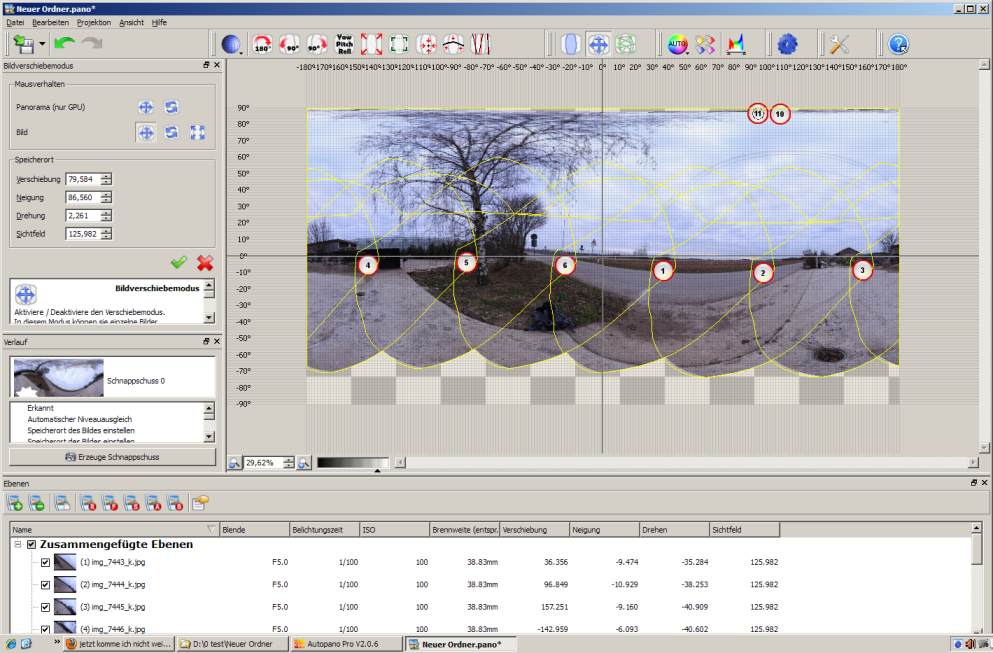
Task: Open the histogram levels tool
Action: click(x=735, y=44)
